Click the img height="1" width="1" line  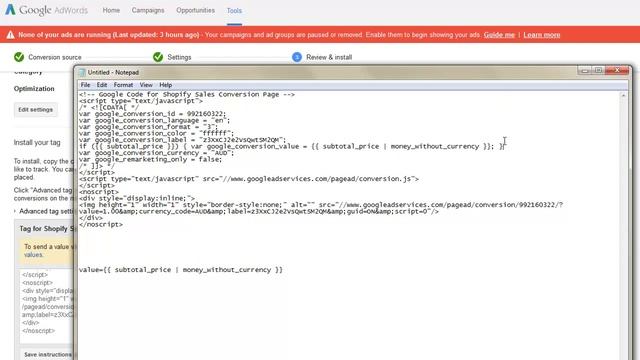click(x=320, y=205)
